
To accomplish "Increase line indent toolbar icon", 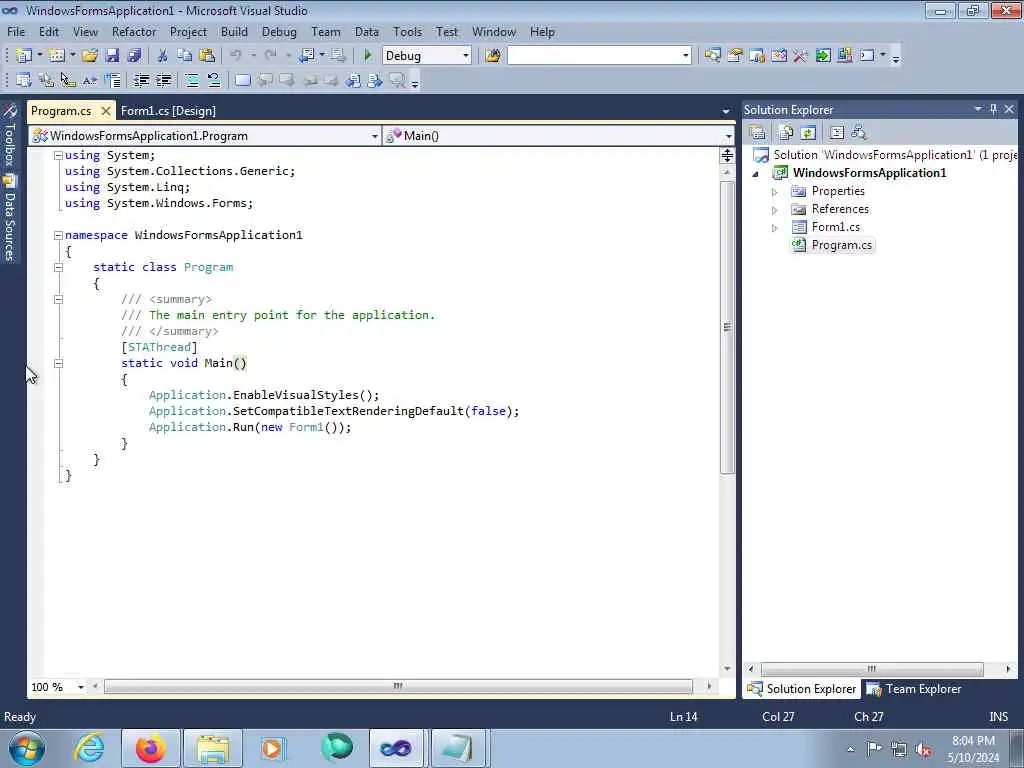I will pyautogui.click(x=163, y=80).
